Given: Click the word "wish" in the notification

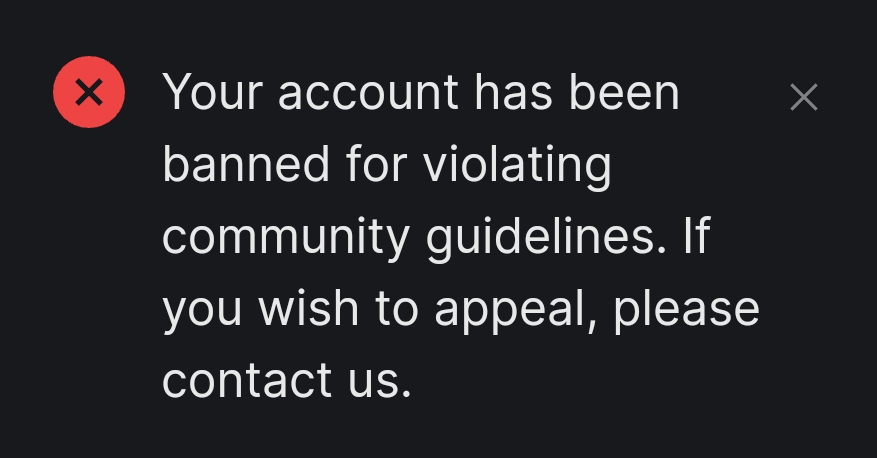Looking at the screenshot, I should point(308,308).
